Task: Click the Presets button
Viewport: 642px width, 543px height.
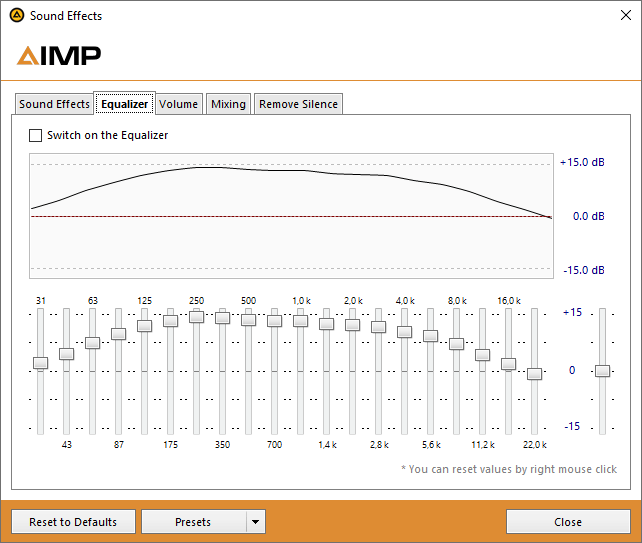Action: coord(193,522)
